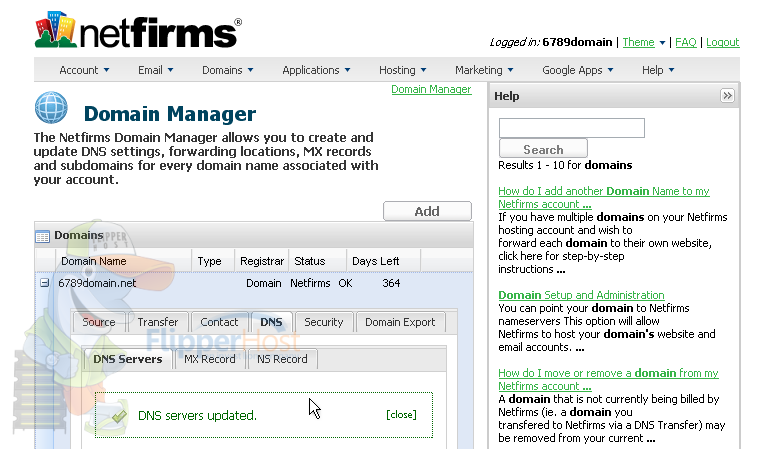The height and width of the screenshot is (450, 776).
Task: Switch to the Source tab
Action: pos(98,322)
